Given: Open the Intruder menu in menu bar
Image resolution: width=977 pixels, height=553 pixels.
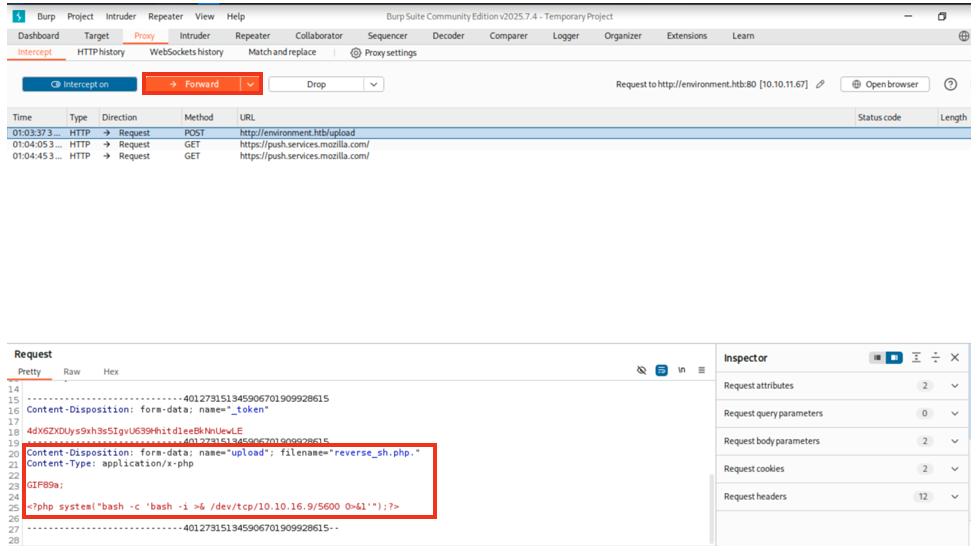Looking at the screenshot, I should tap(121, 17).
